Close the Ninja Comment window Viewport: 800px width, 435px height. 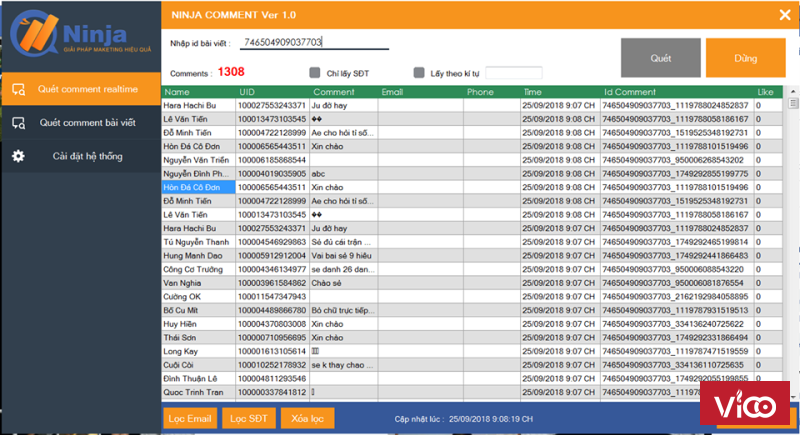(785, 15)
